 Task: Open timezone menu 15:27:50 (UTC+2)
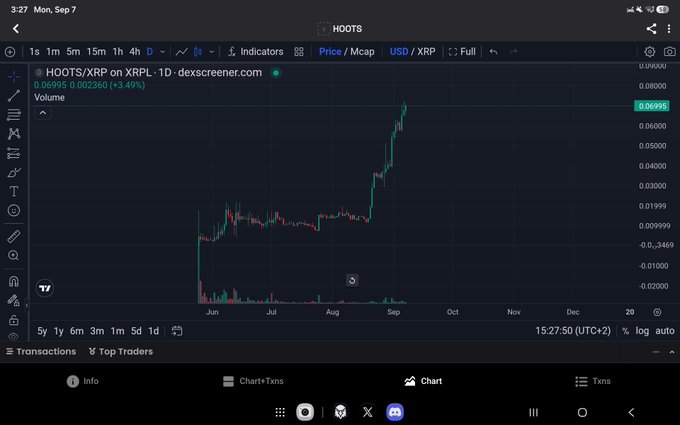pyautogui.click(x=573, y=331)
